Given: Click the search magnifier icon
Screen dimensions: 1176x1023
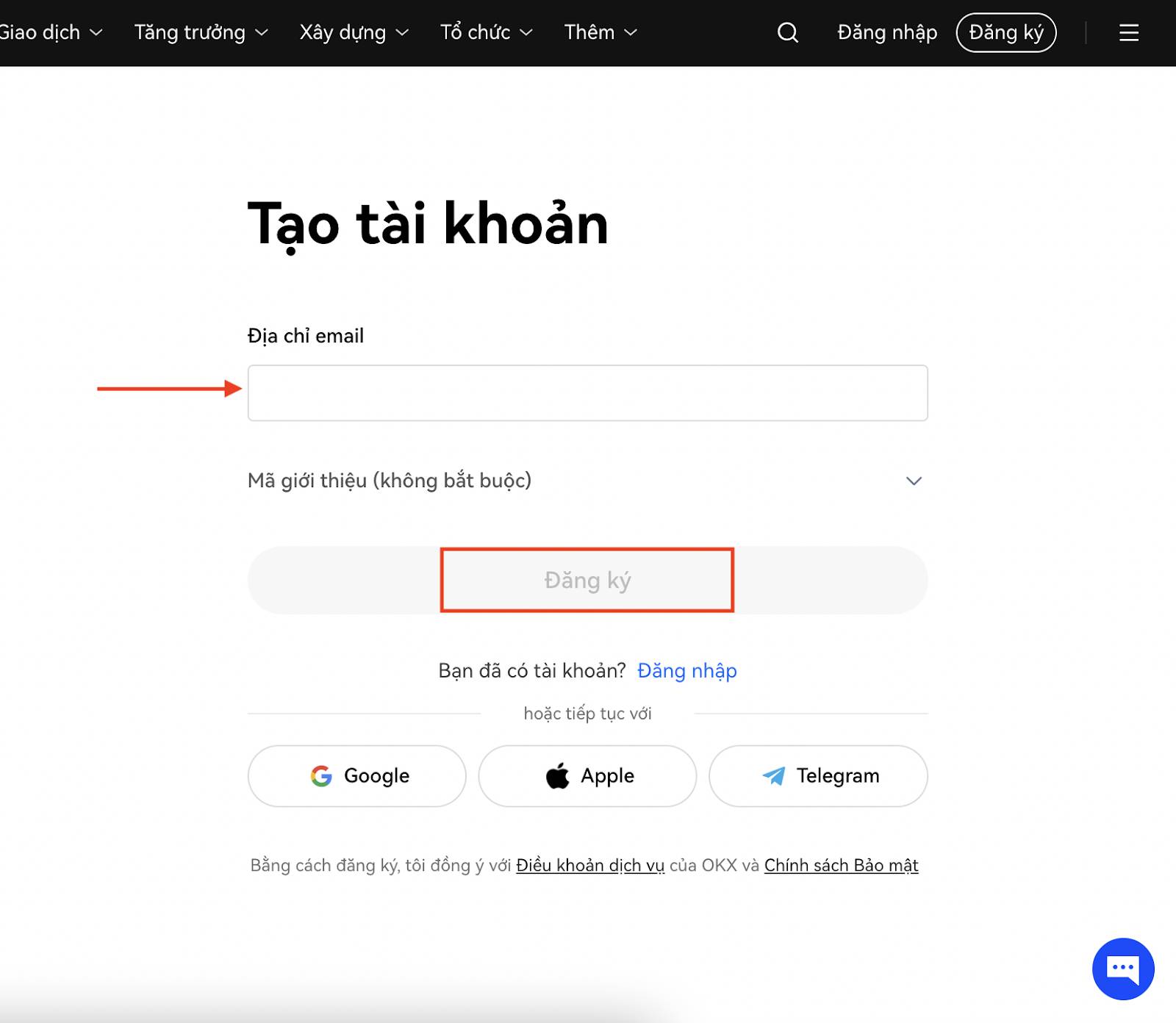Looking at the screenshot, I should 787,32.
